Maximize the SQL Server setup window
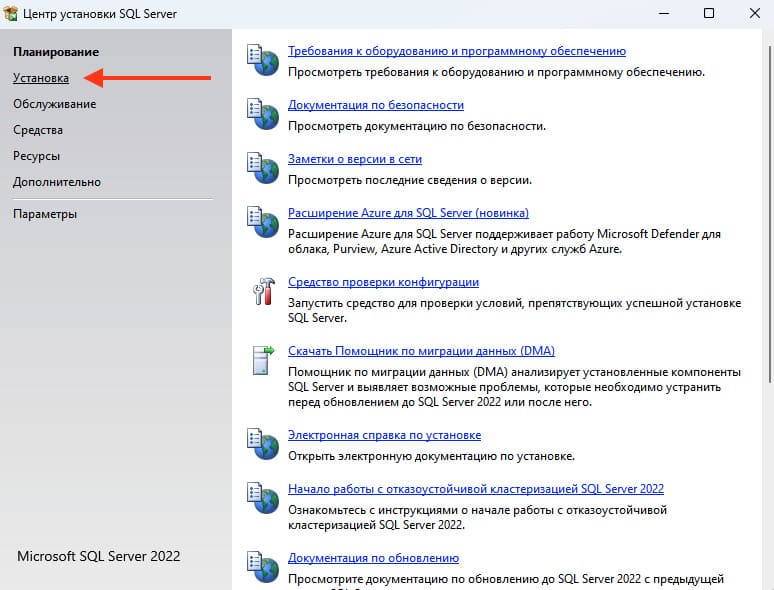 709,13
